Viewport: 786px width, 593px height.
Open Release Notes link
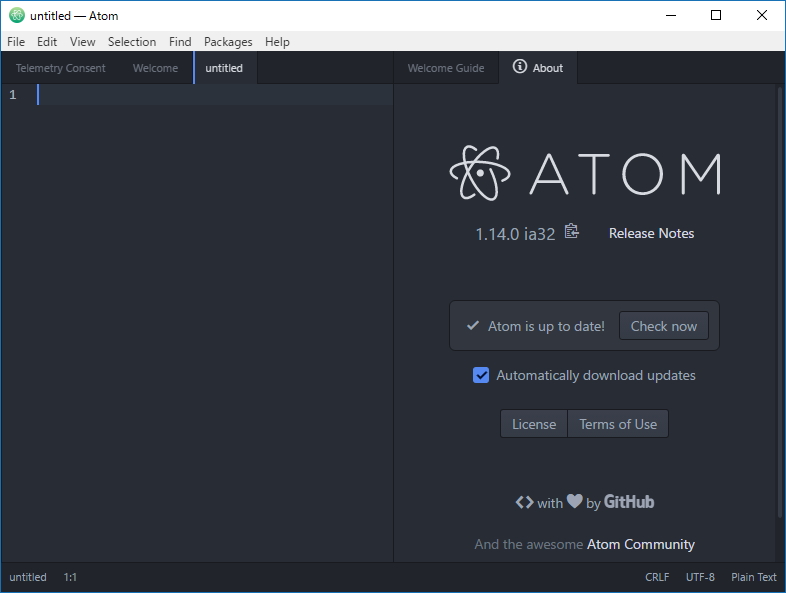[x=651, y=233]
